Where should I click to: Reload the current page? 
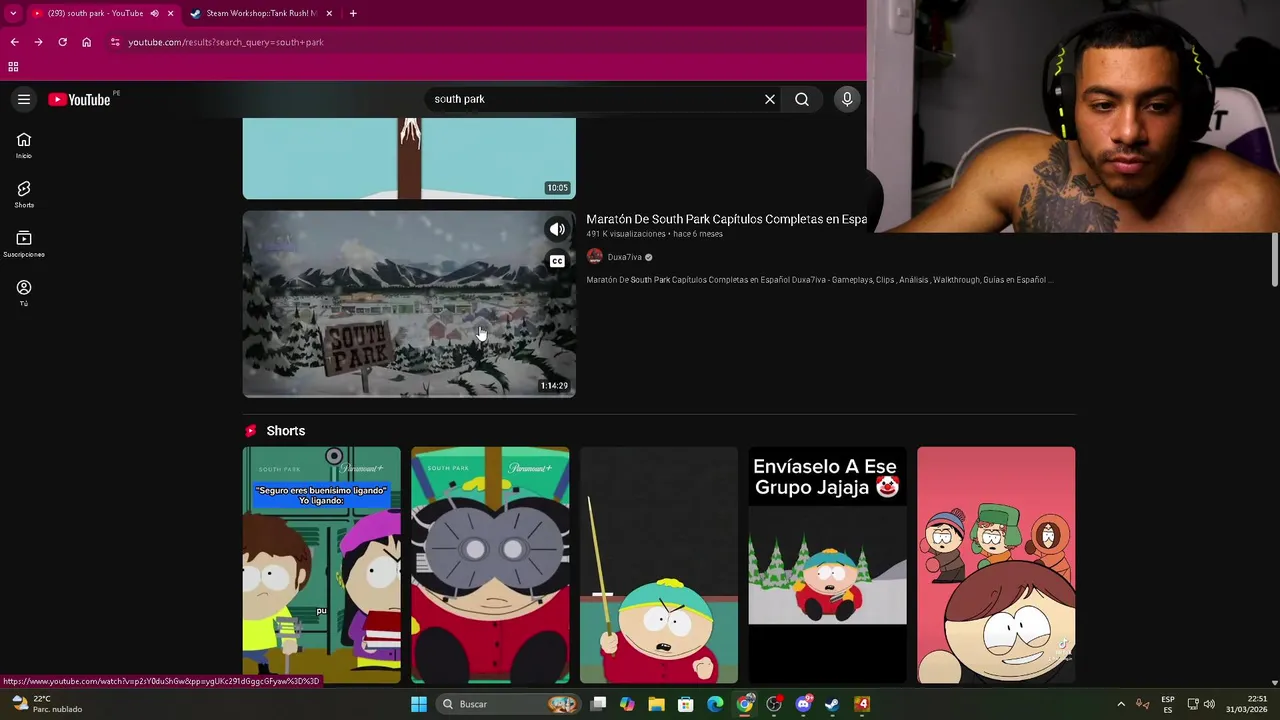point(62,42)
